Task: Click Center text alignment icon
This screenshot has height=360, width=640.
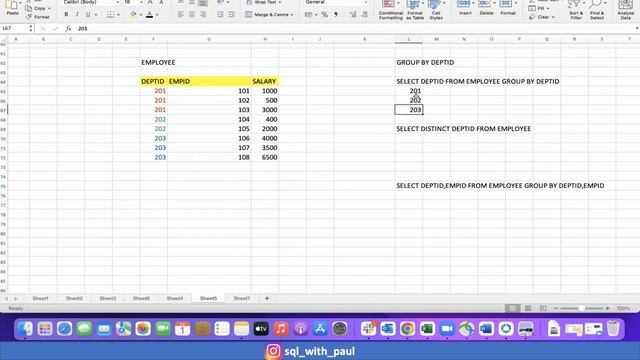Action: point(192,15)
